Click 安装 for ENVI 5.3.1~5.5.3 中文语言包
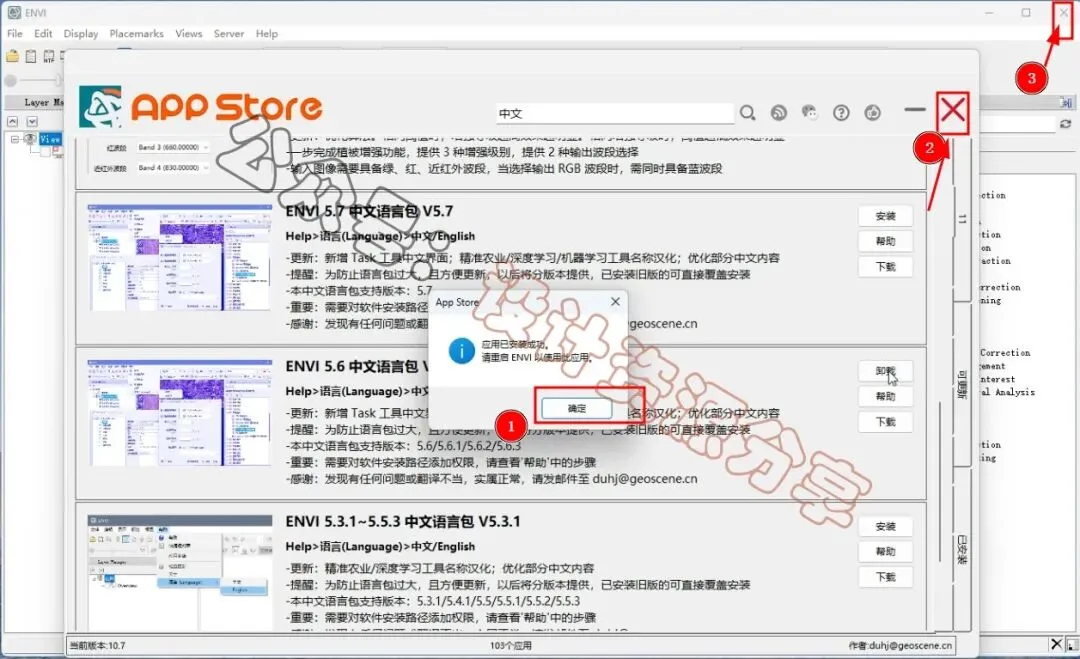Screen dimensions: 1080x659 [x=885, y=526]
